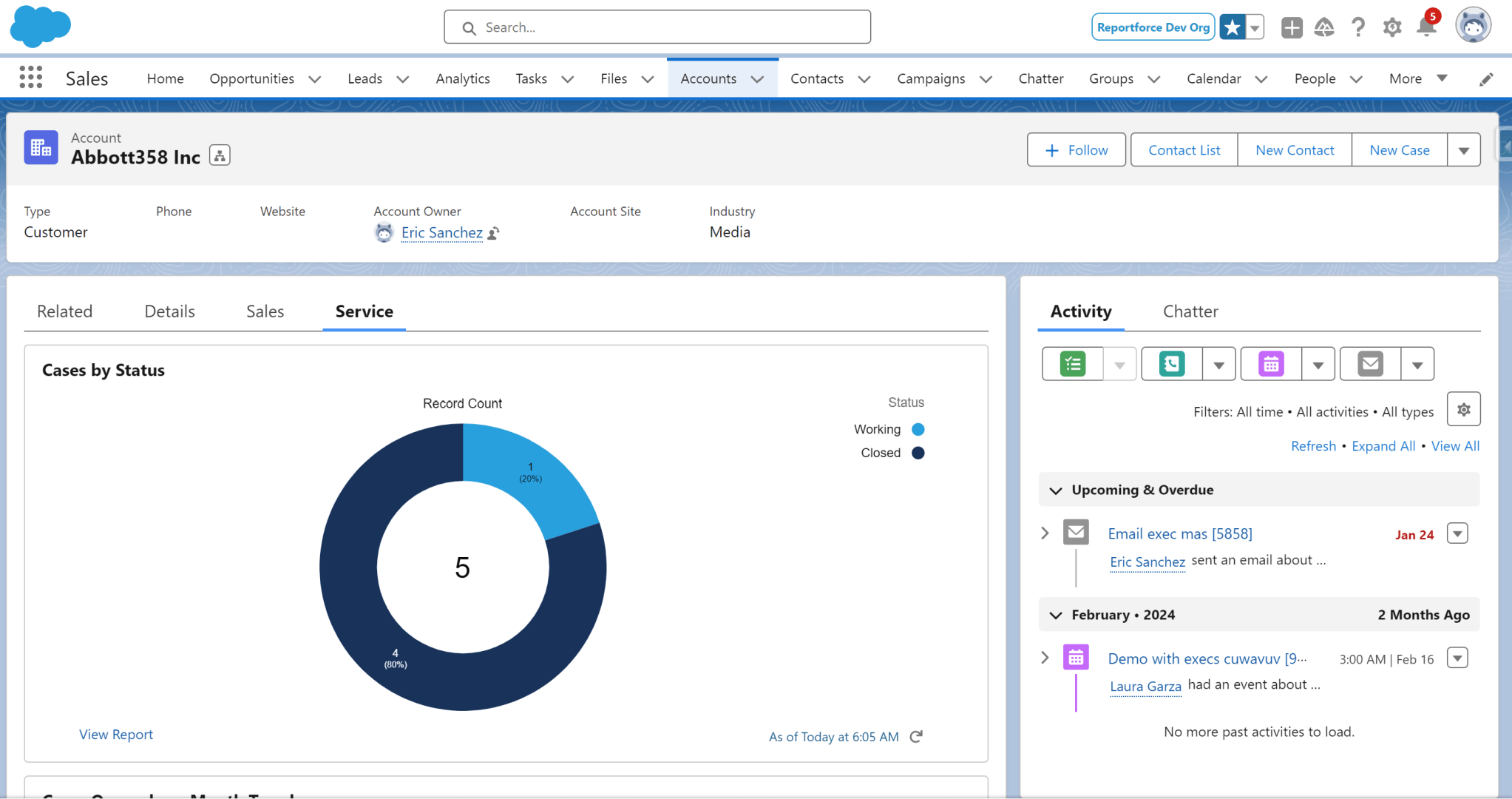Open the App Launcher waffle icon
This screenshot has height=799, width=1512.
[x=30, y=77]
